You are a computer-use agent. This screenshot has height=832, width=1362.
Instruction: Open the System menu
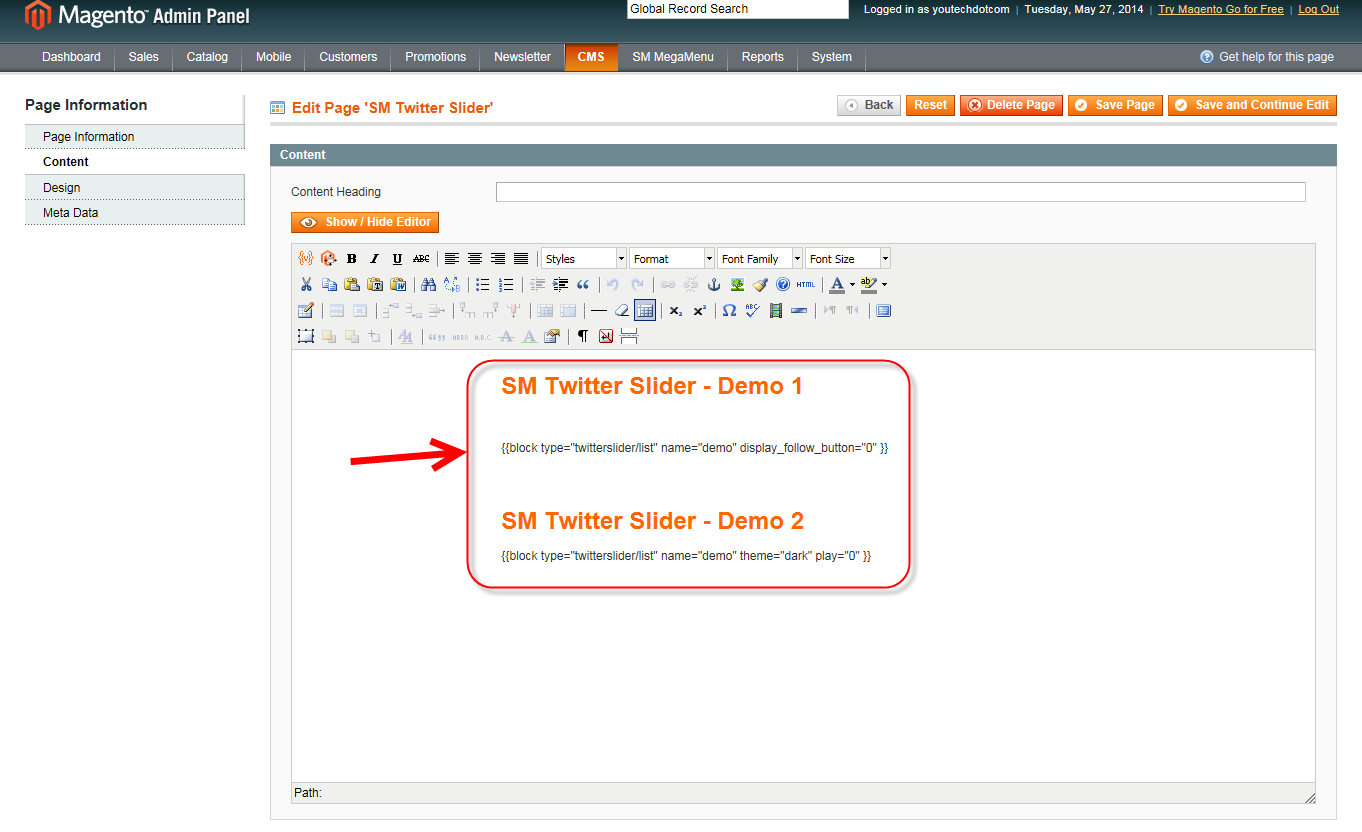(x=832, y=57)
